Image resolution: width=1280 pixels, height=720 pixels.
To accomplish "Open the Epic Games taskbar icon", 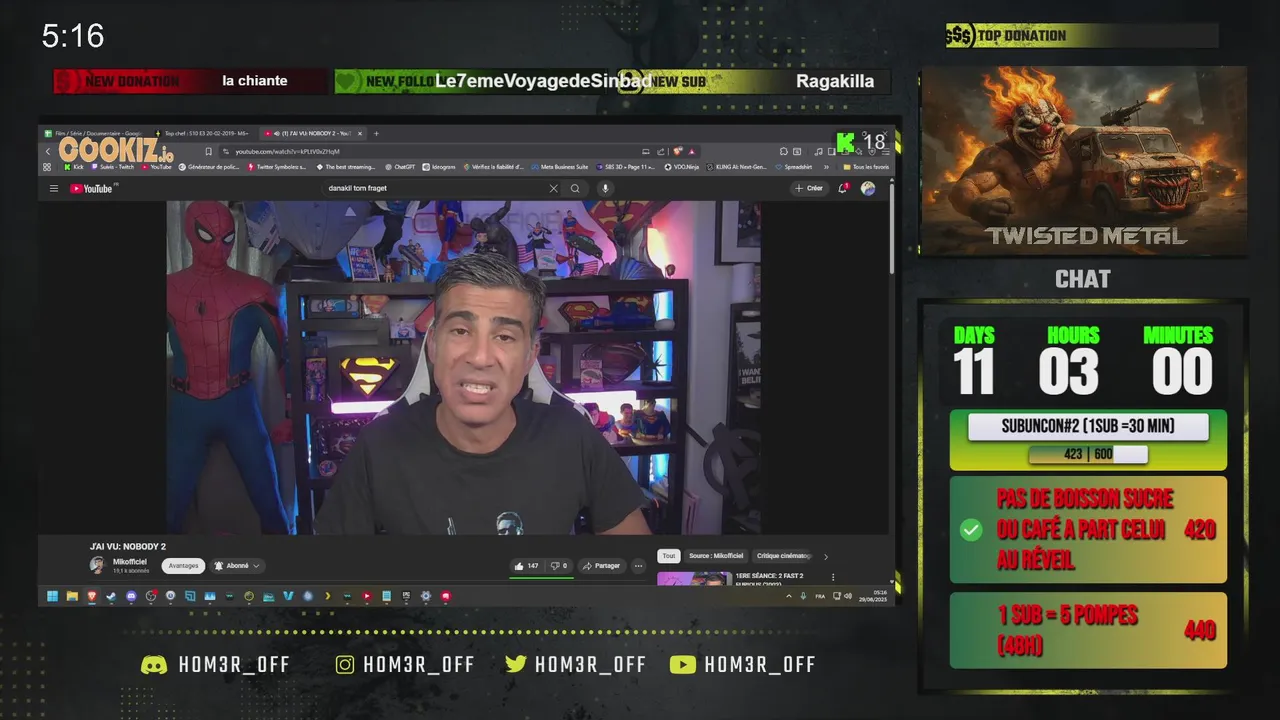I will 406,596.
